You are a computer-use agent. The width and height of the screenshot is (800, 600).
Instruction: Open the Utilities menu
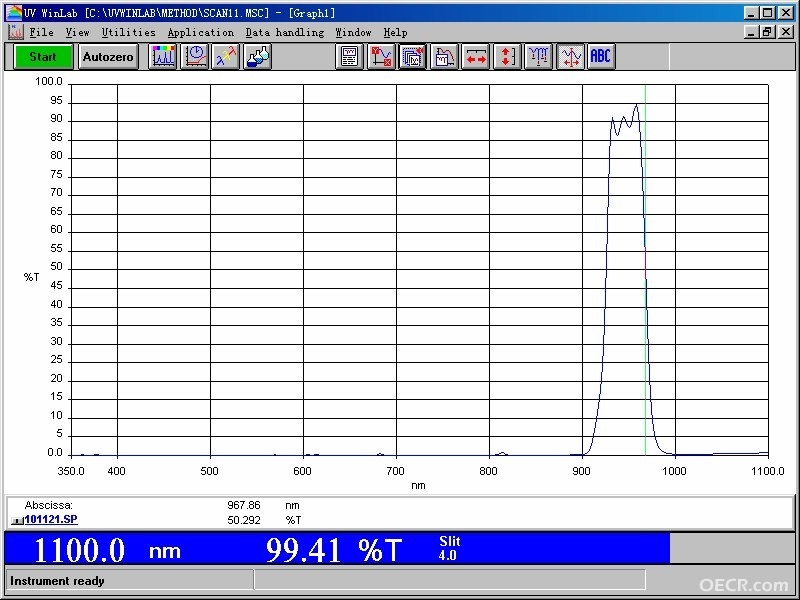pos(129,33)
